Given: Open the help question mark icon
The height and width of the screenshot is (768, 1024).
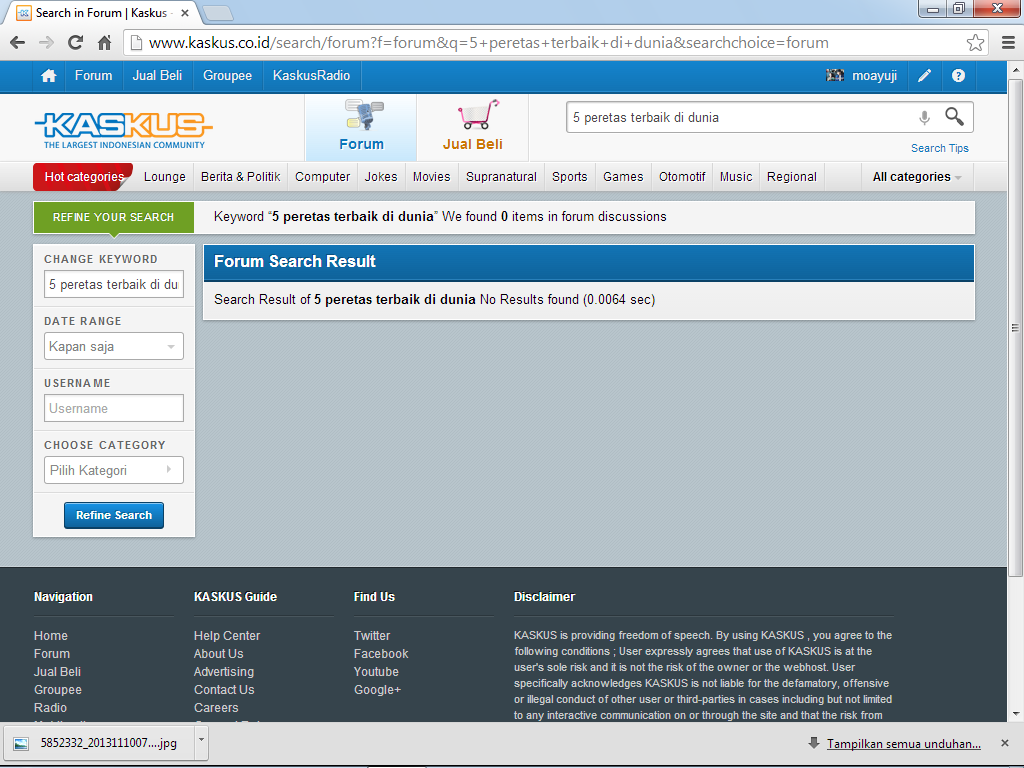Looking at the screenshot, I should point(958,76).
